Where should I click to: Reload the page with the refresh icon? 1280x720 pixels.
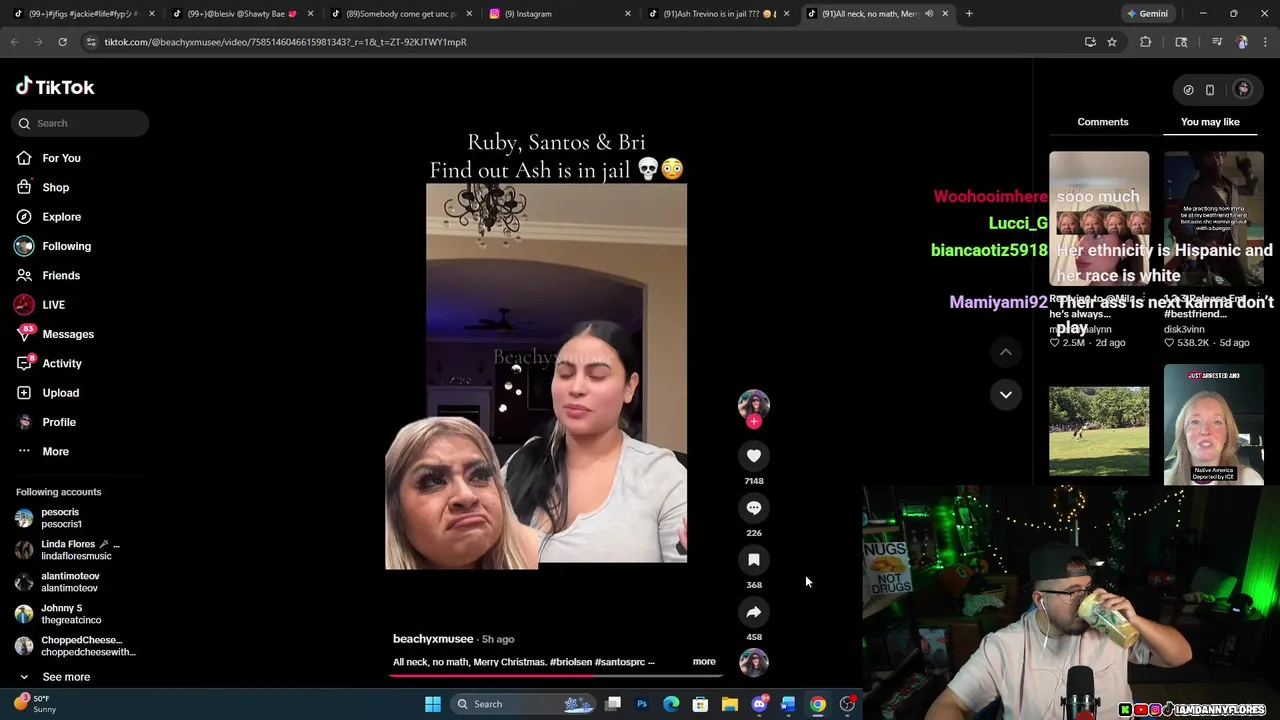62,42
